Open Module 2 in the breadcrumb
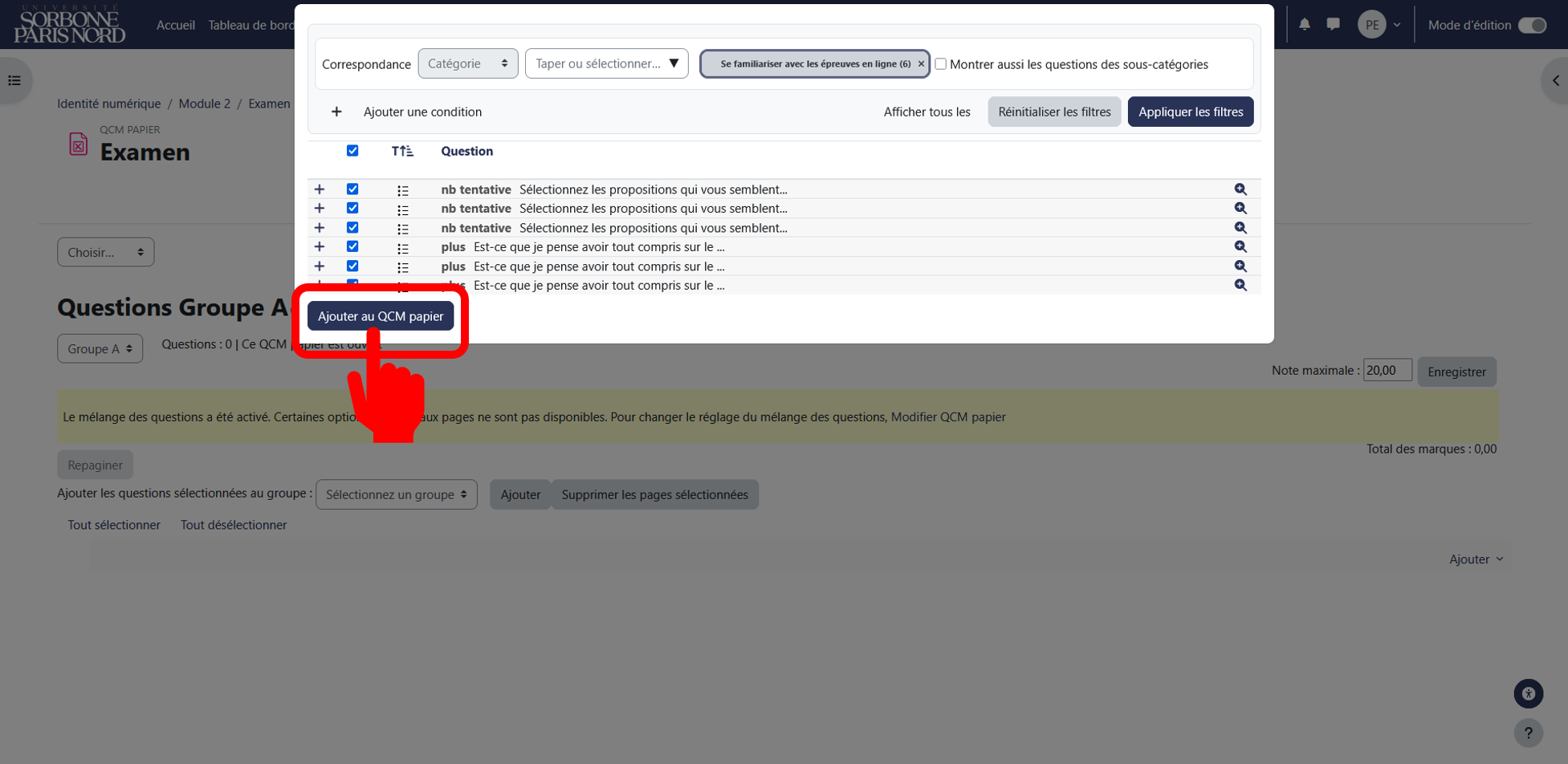The width and height of the screenshot is (1568, 764). point(205,104)
